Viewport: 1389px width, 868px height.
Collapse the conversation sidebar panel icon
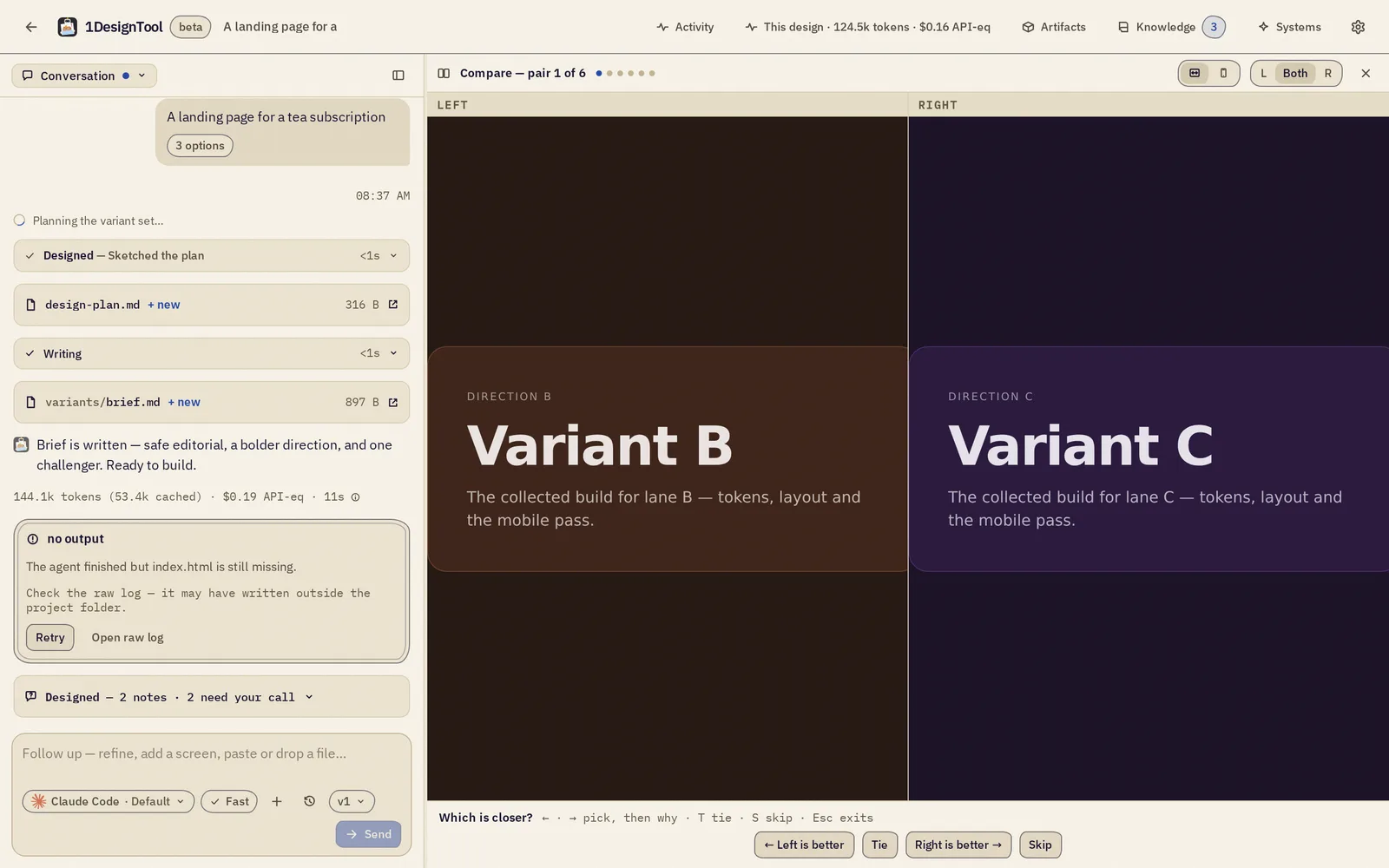click(x=398, y=76)
